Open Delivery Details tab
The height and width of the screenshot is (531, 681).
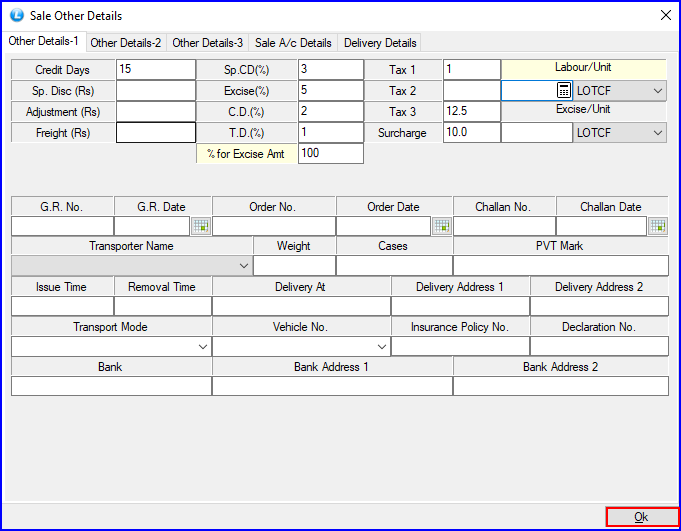point(380,43)
